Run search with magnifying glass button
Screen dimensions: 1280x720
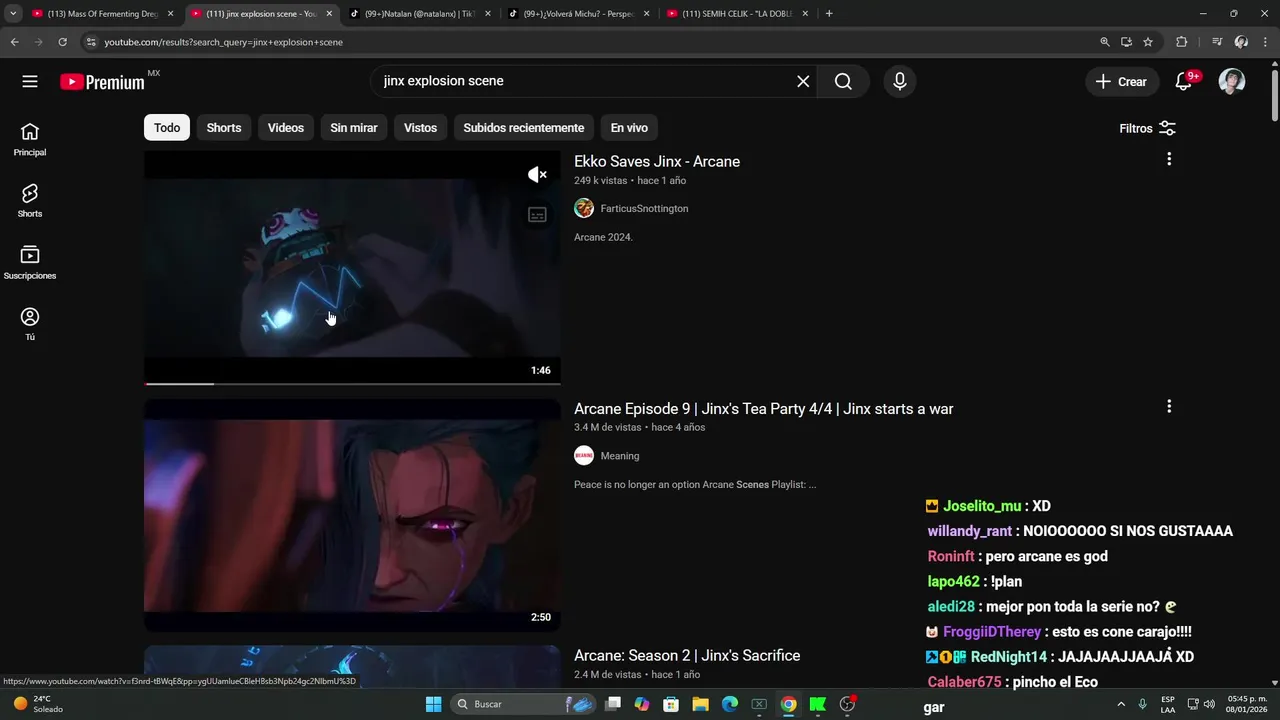pyautogui.click(x=843, y=81)
